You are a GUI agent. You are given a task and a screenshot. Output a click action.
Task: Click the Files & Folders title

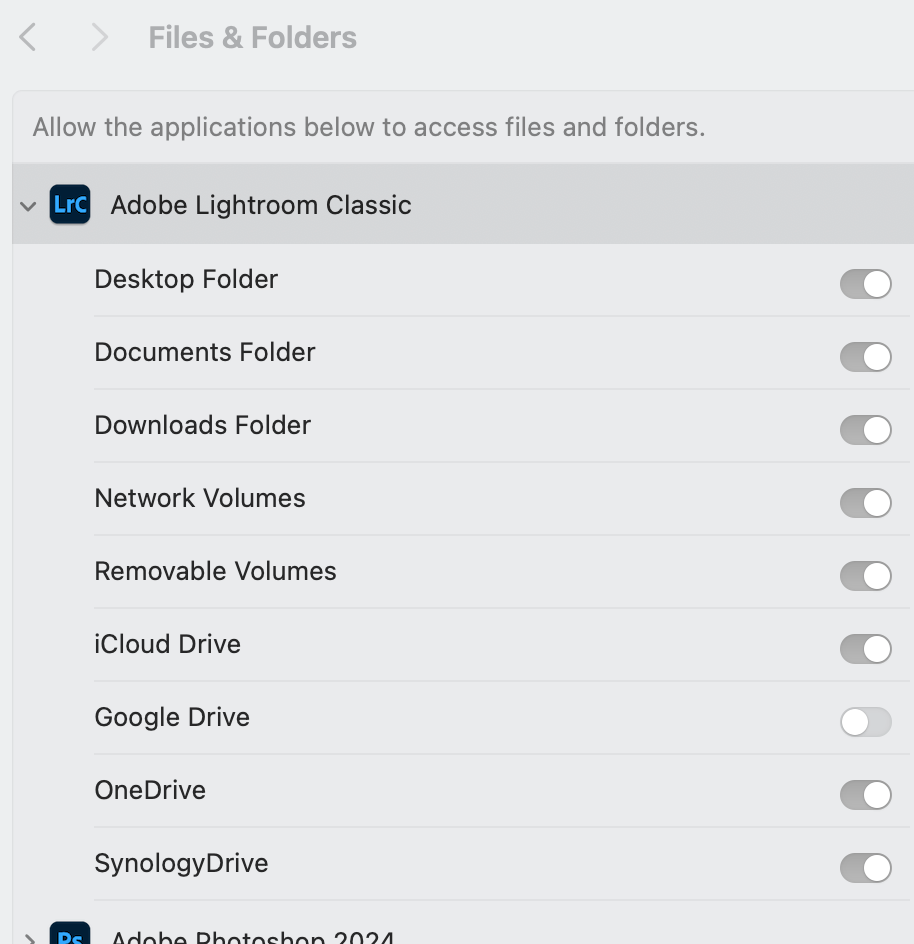[x=252, y=38]
